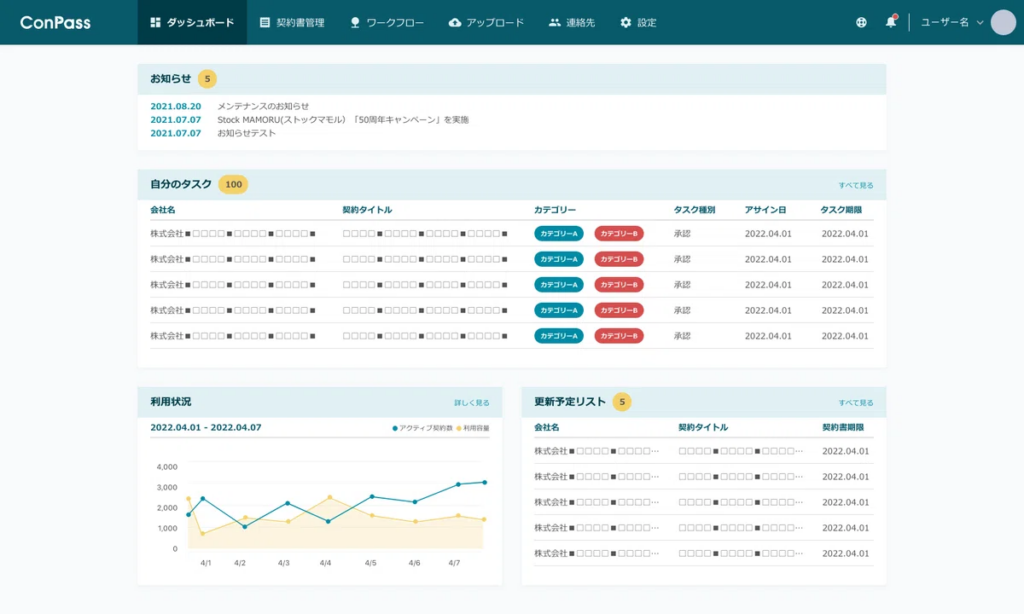Click the settings gear icon
The height and width of the screenshot is (614, 1024).
point(626,22)
